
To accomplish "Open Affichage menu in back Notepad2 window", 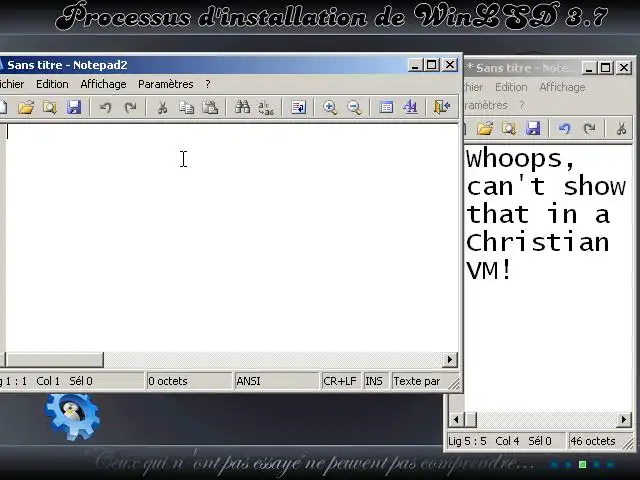I will (562, 87).
